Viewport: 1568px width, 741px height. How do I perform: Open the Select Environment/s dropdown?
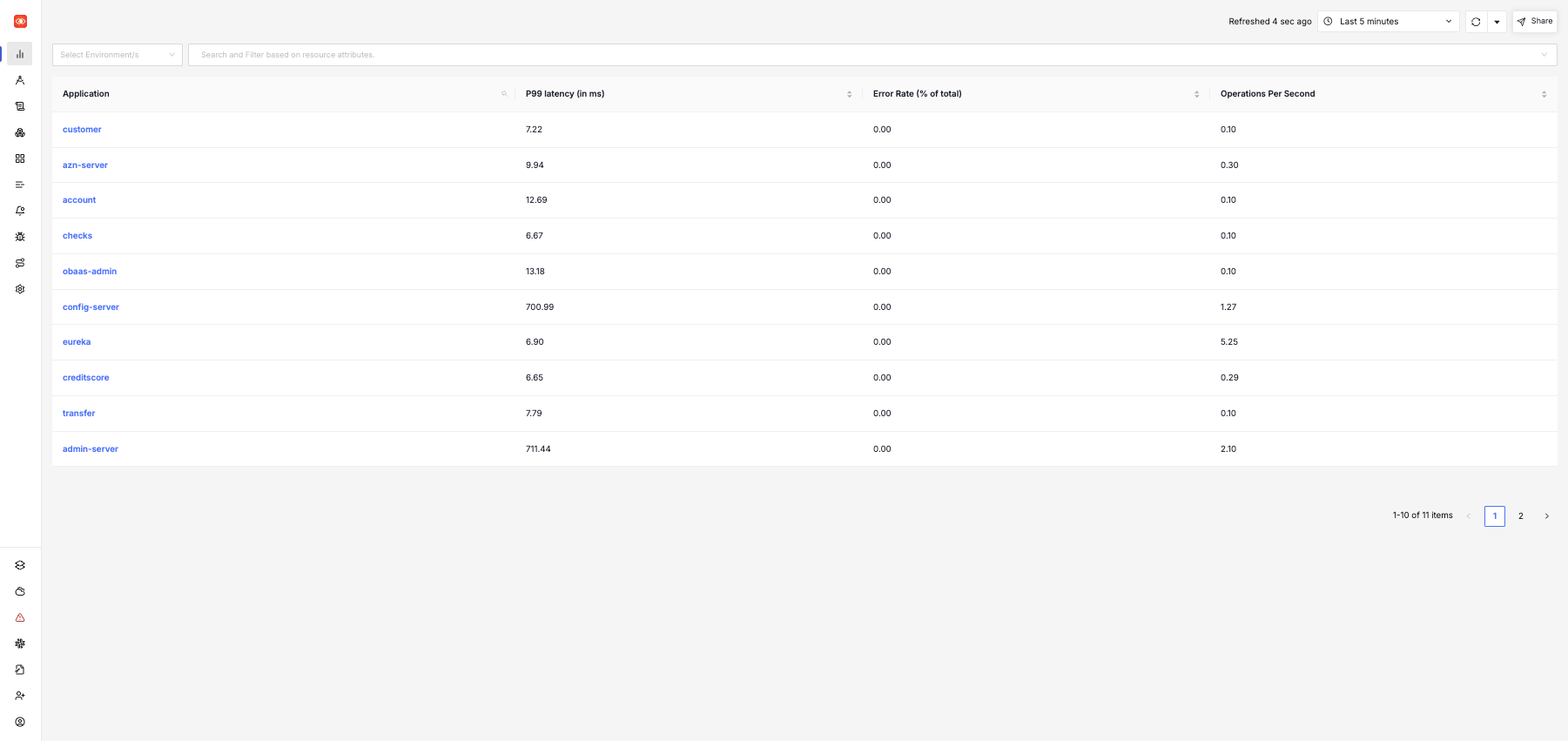click(x=118, y=55)
